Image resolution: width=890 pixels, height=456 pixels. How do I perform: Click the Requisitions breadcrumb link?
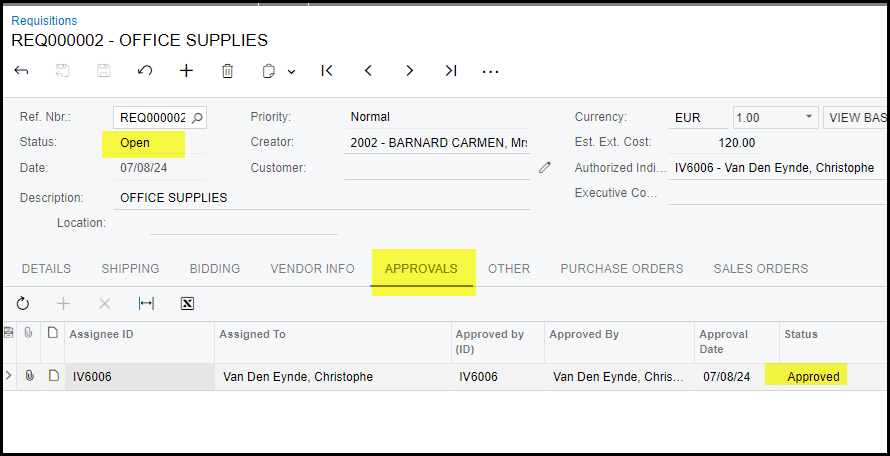(x=44, y=20)
